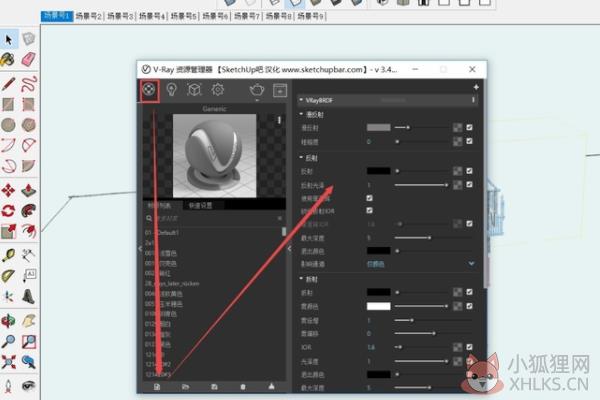Open VRayBRDF layer options menu
The image size is (600, 400).
click(x=473, y=100)
